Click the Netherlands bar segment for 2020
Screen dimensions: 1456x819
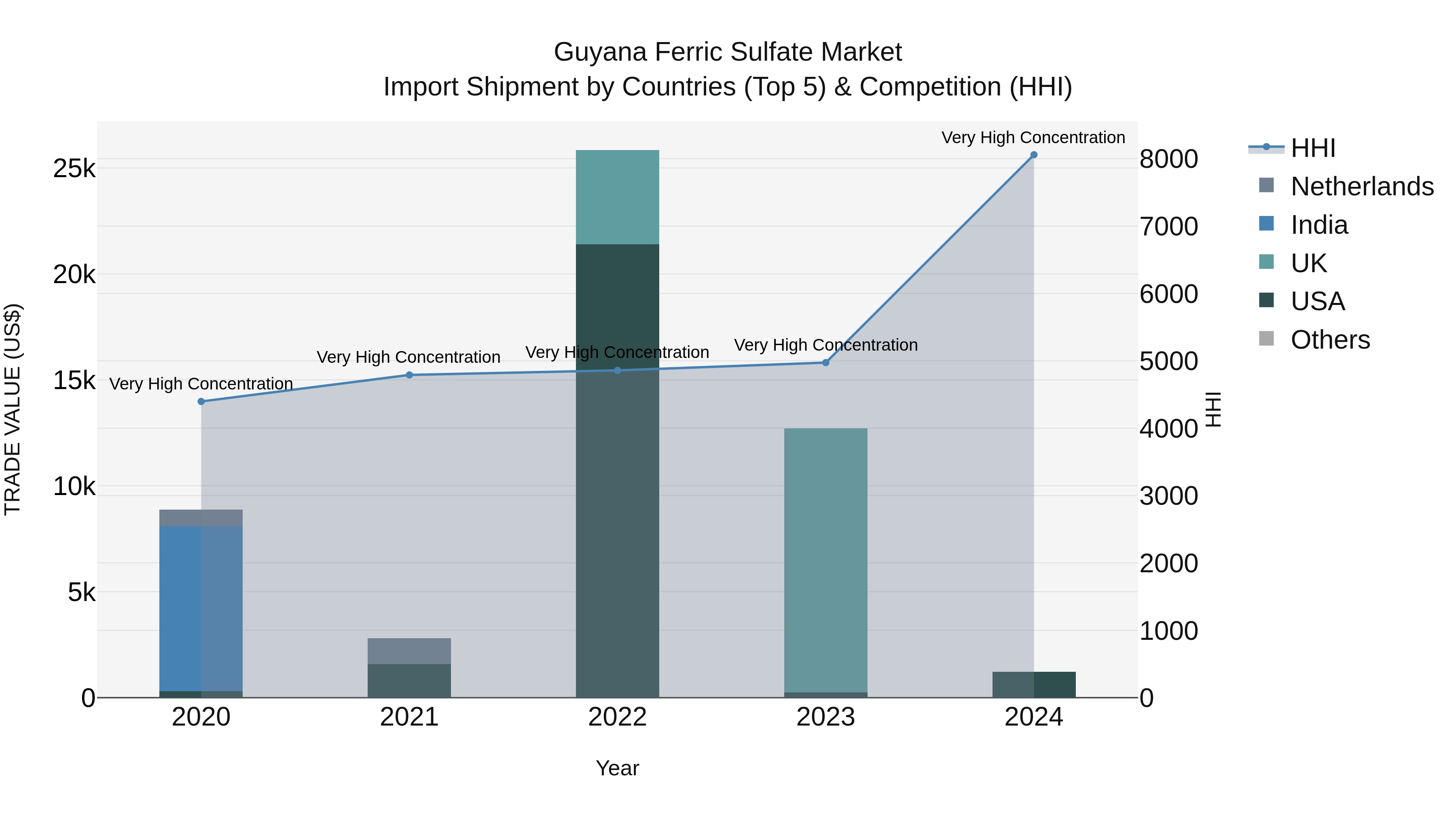201,518
